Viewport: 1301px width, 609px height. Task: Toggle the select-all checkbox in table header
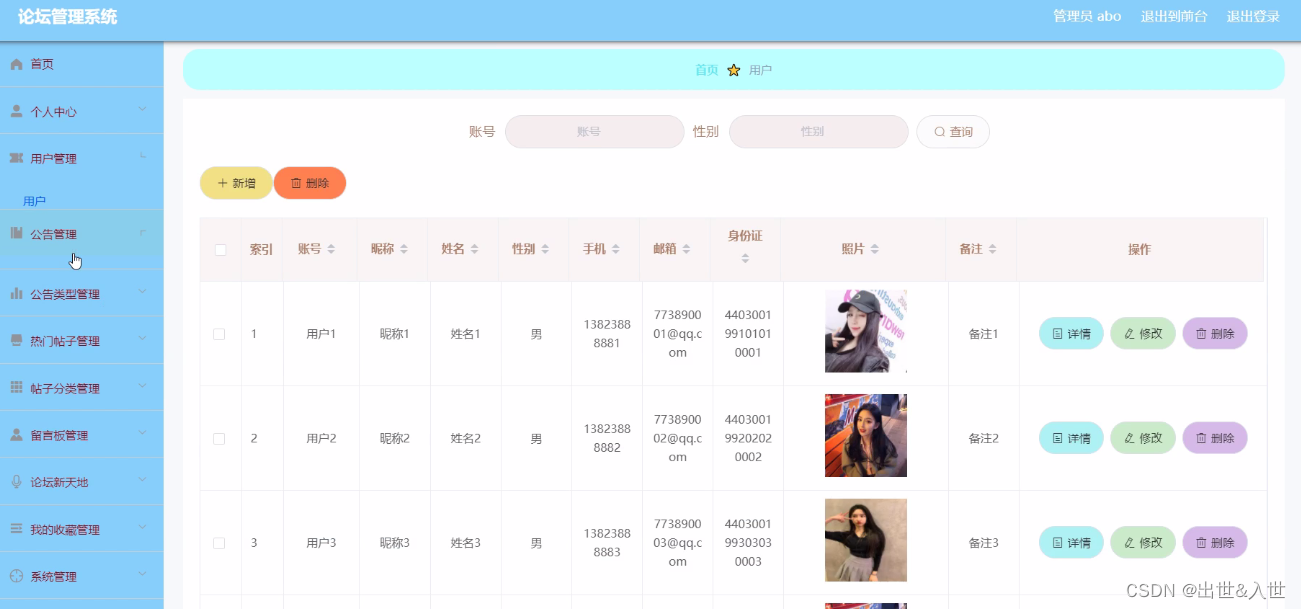220,250
